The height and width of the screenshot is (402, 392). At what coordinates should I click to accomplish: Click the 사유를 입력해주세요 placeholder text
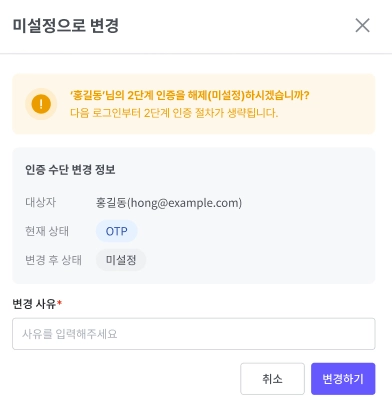point(70,334)
